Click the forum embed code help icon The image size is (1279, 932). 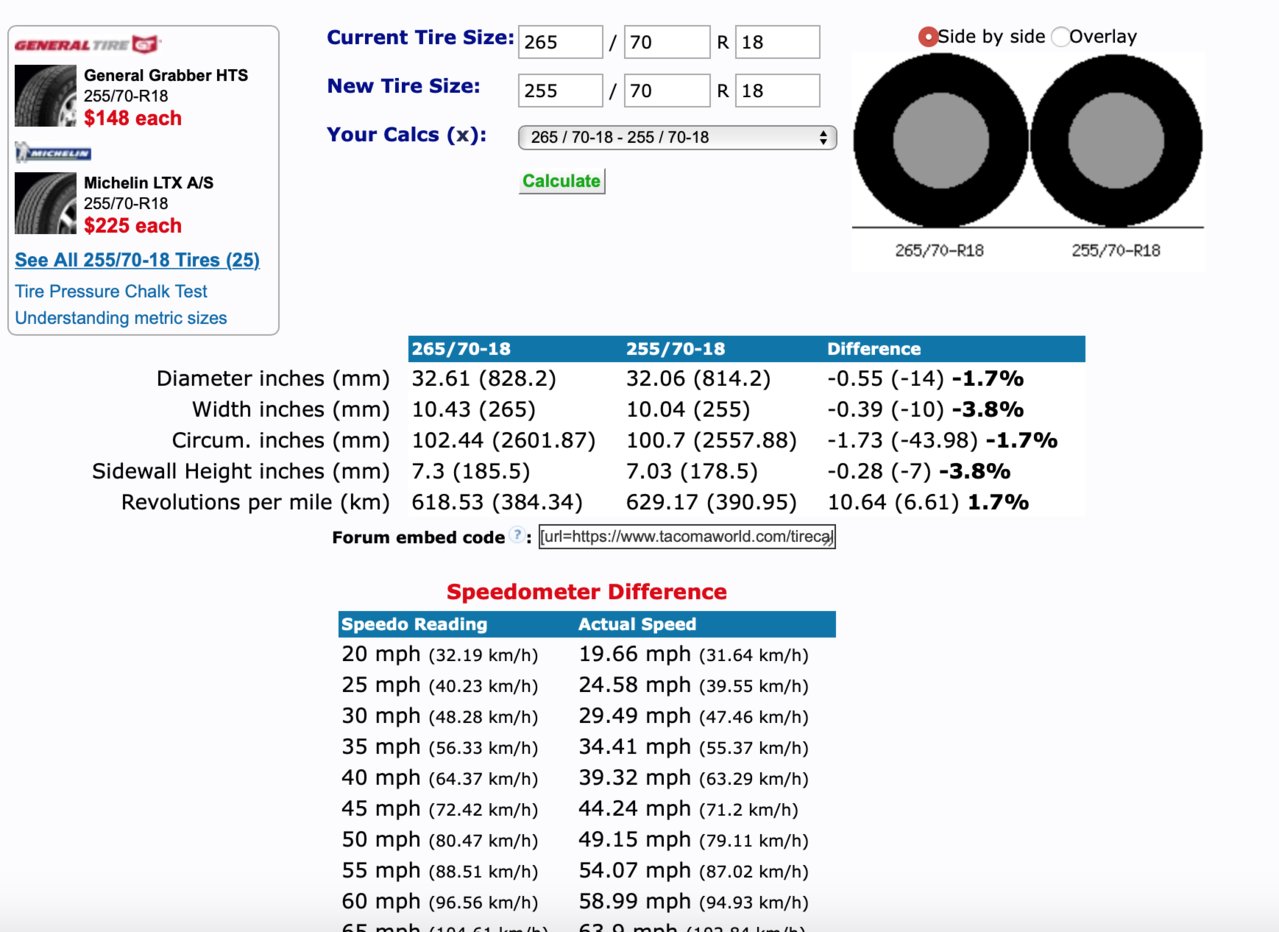516,536
